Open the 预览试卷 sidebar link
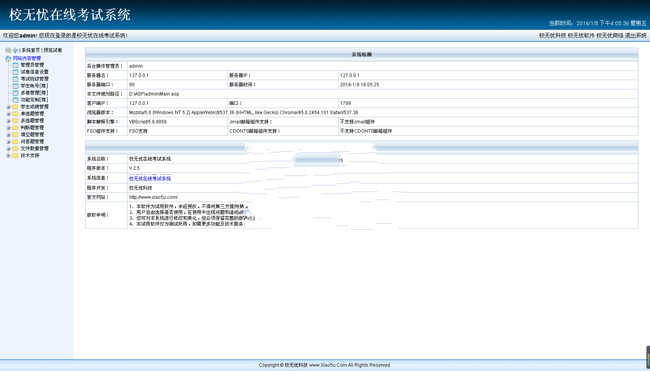The height and width of the screenshot is (371, 650). pyautogui.click(x=53, y=50)
